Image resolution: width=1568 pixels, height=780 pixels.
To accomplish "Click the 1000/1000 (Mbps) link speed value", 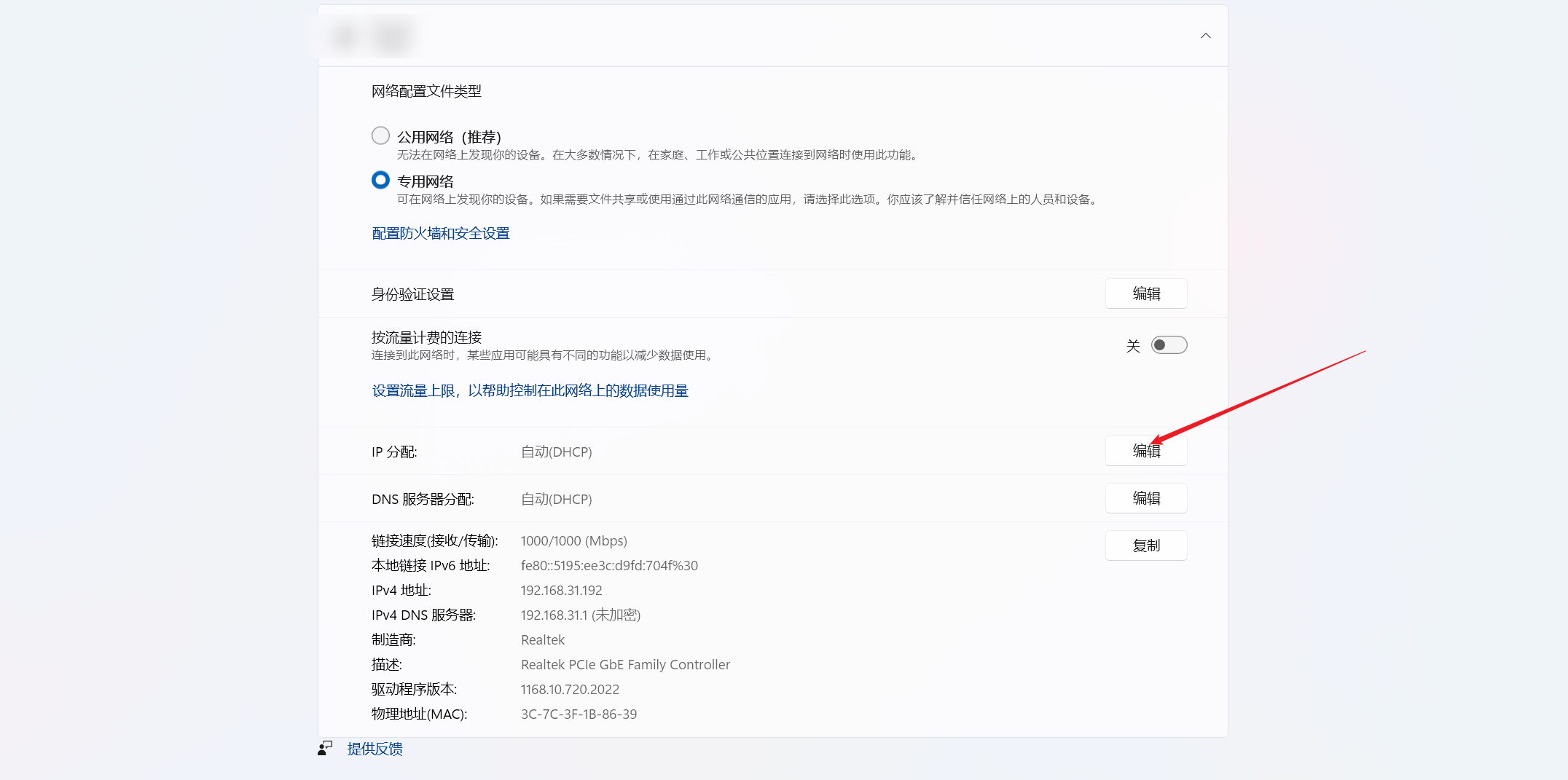I will [573, 541].
